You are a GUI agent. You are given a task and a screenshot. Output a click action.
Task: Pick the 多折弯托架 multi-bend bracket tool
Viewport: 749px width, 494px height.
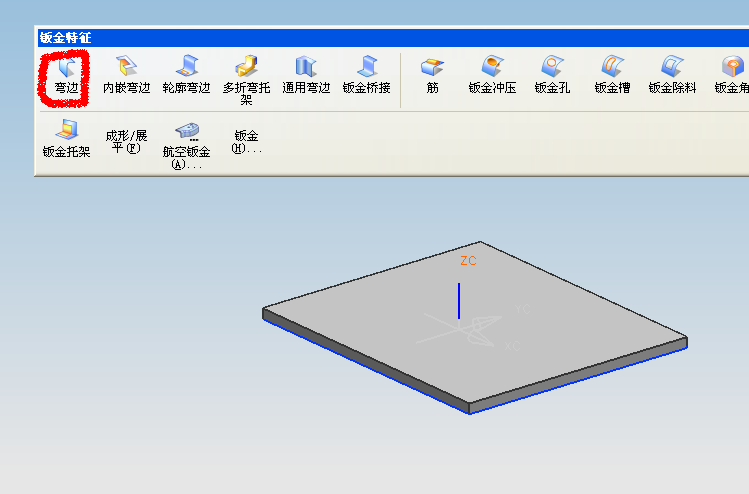246,80
